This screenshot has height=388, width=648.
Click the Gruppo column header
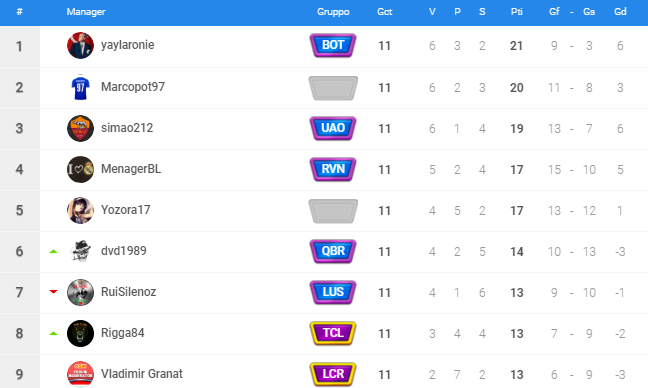333,12
